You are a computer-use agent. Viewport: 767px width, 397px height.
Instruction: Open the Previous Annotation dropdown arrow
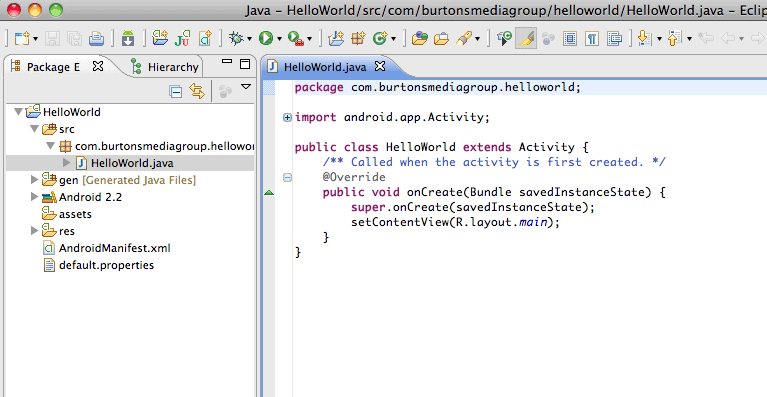tap(689, 39)
